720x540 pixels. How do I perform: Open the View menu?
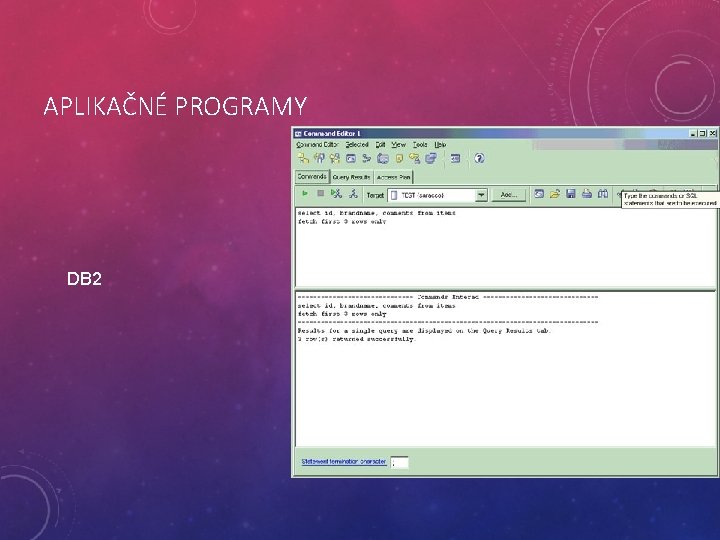398,144
